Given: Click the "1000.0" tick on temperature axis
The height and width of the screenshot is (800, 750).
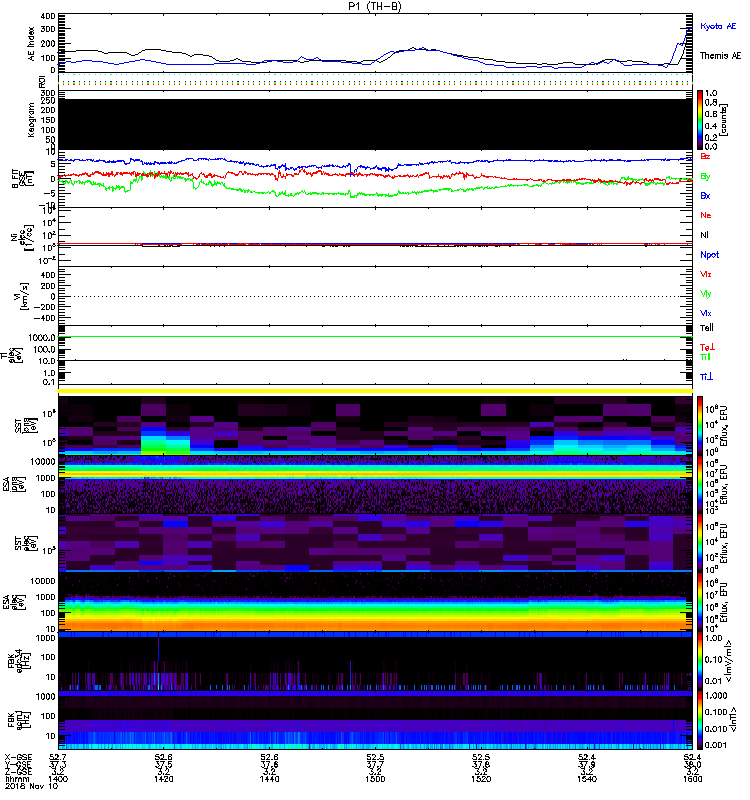Looking at the screenshot, I should coord(42,338).
